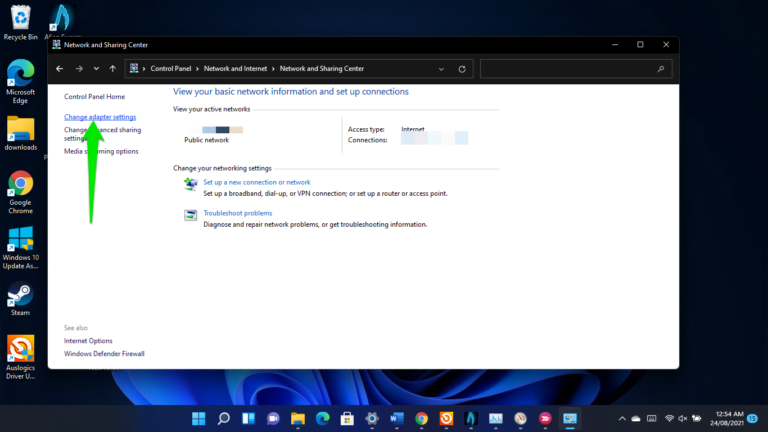
Task: Open the Windows Start menu
Action: click(x=198, y=419)
